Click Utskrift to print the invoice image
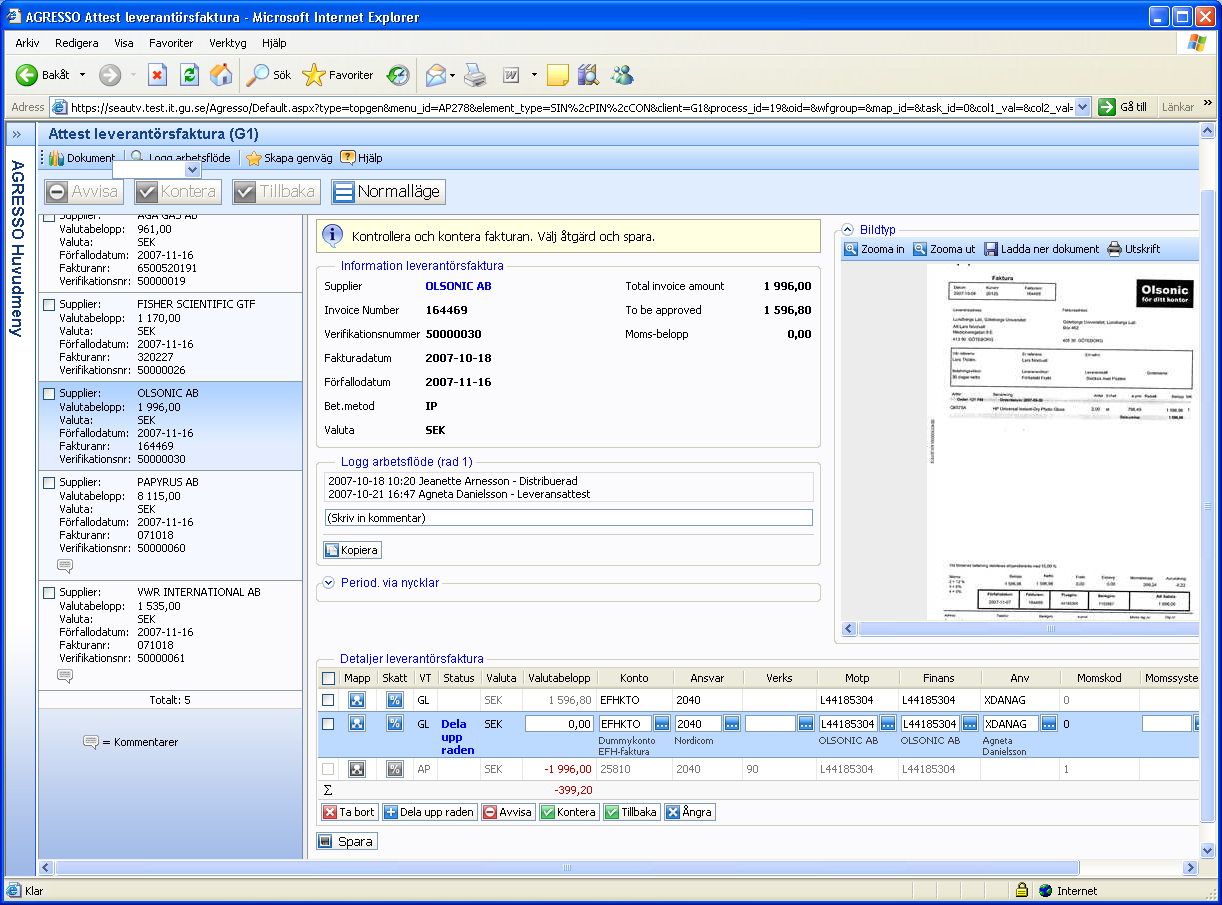The image size is (1222, 905). pyautogui.click(x=1134, y=249)
